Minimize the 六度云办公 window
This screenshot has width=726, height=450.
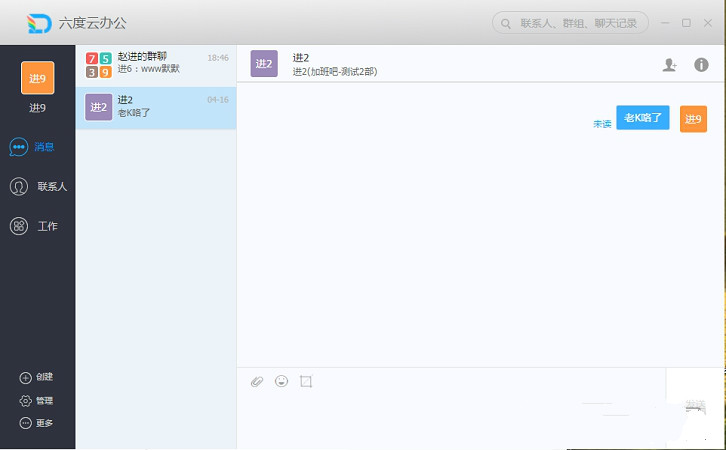[665, 23]
